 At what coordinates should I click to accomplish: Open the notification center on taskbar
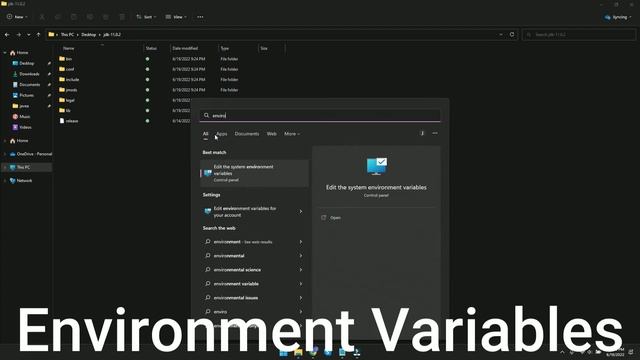(631, 352)
